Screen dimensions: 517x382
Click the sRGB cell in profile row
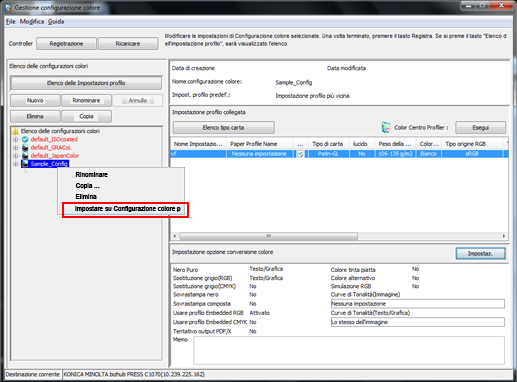472,154
